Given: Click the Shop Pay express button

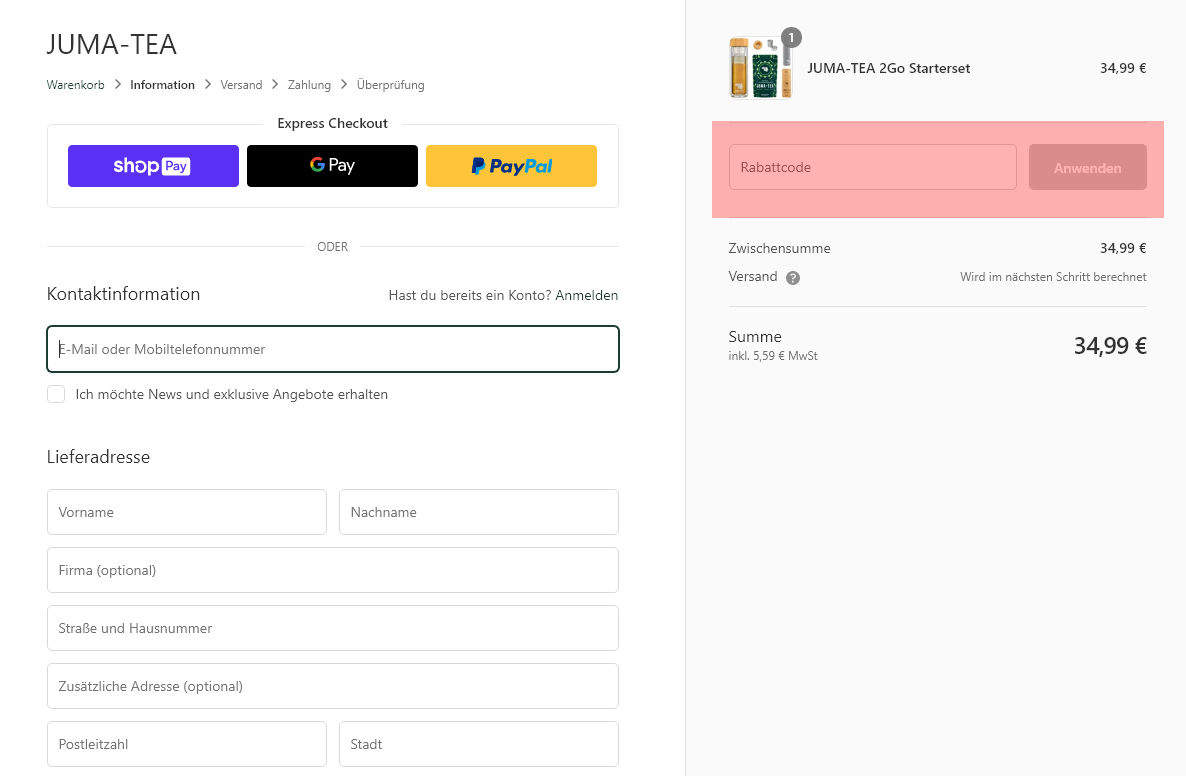Looking at the screenshot, I should click(x=153, y=166).
